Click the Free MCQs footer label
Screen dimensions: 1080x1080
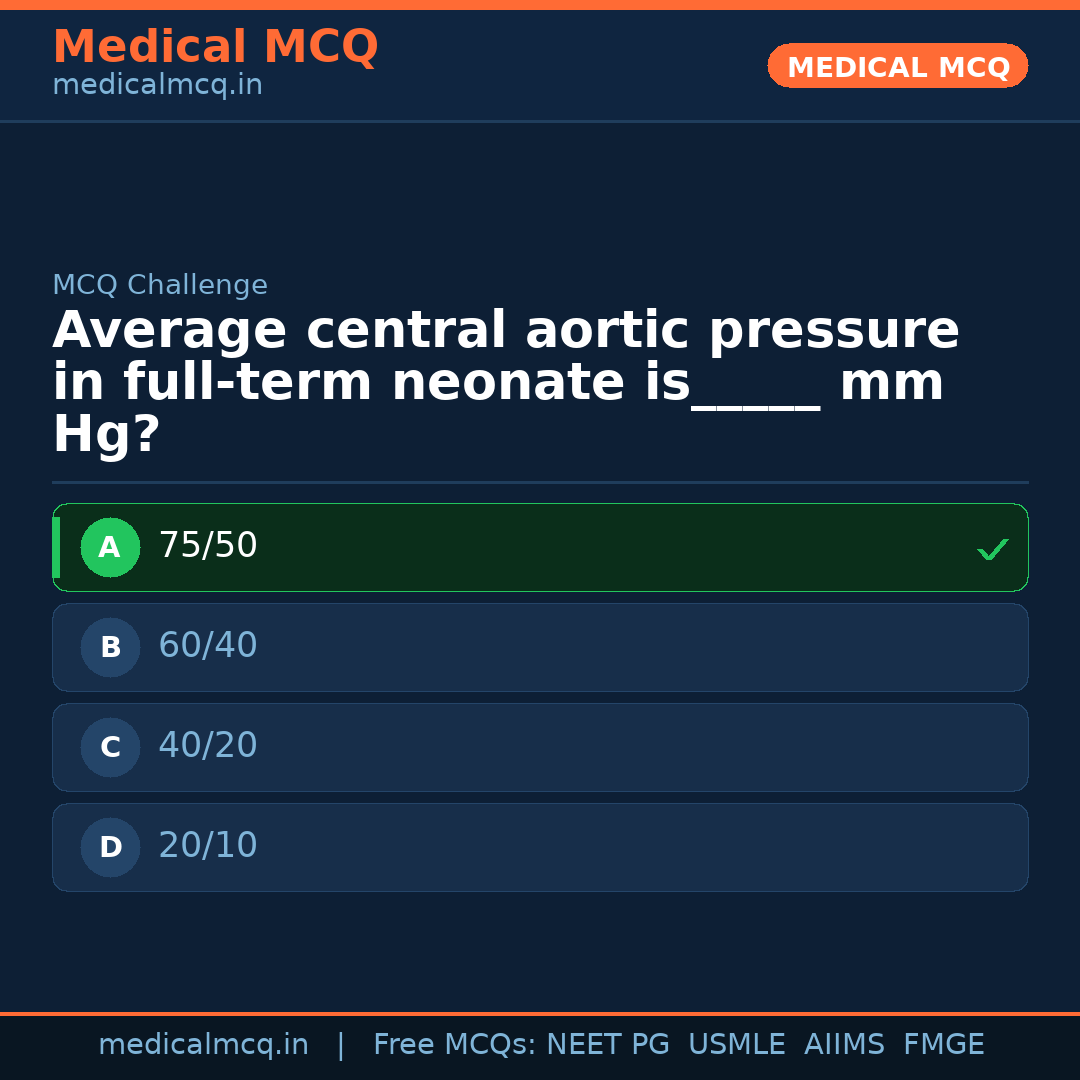(455, 1045)
